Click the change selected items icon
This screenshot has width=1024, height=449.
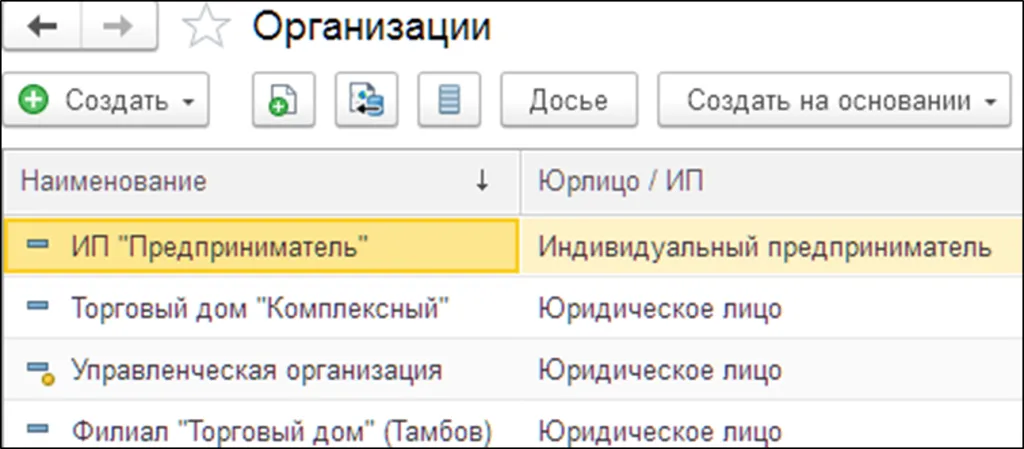pyautogui.click(x=365, y=101)
